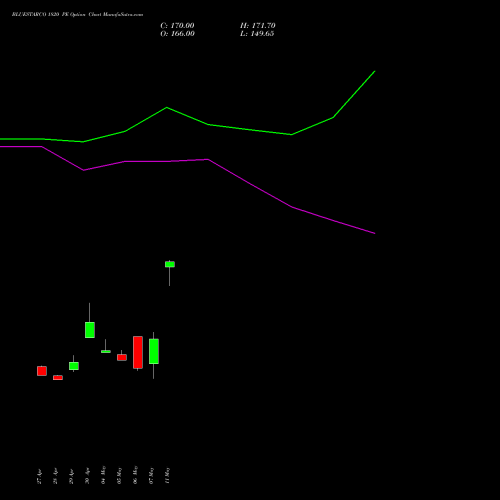The image size is (500, 500).
Task: Click the peak of the green indicator line
Action: (375, 71)
